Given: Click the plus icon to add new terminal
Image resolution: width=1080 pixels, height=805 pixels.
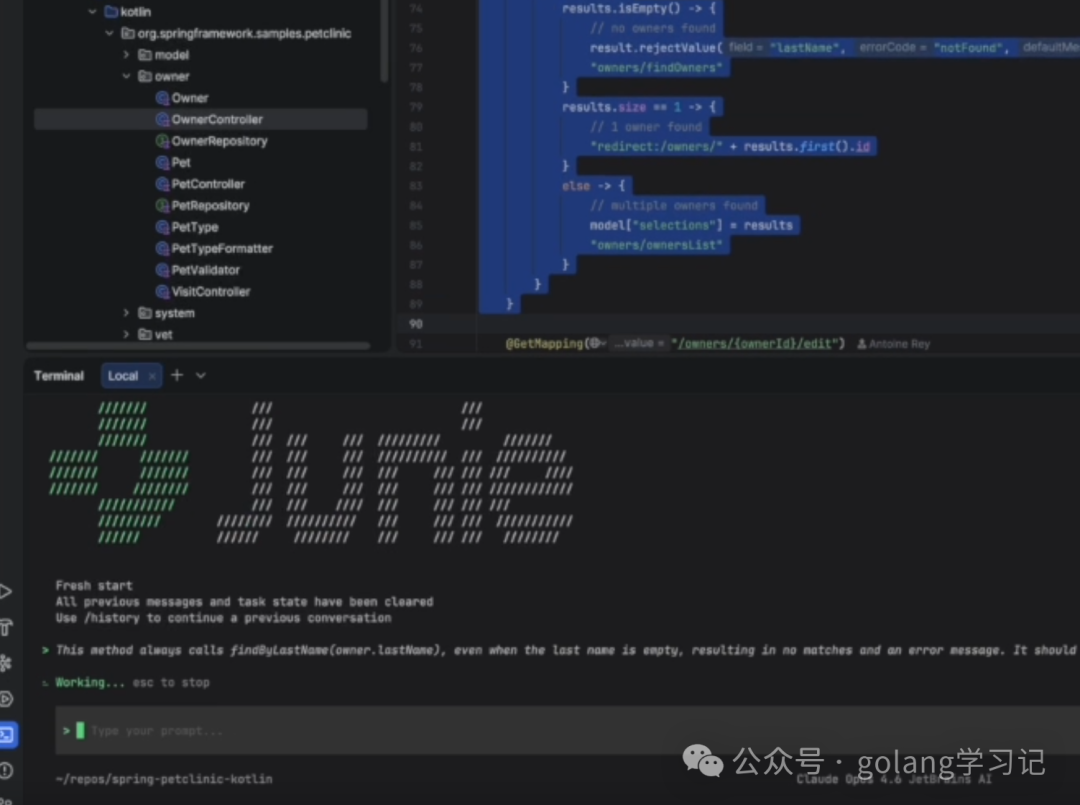Looking at the screenshot, I should coord(177,375).
